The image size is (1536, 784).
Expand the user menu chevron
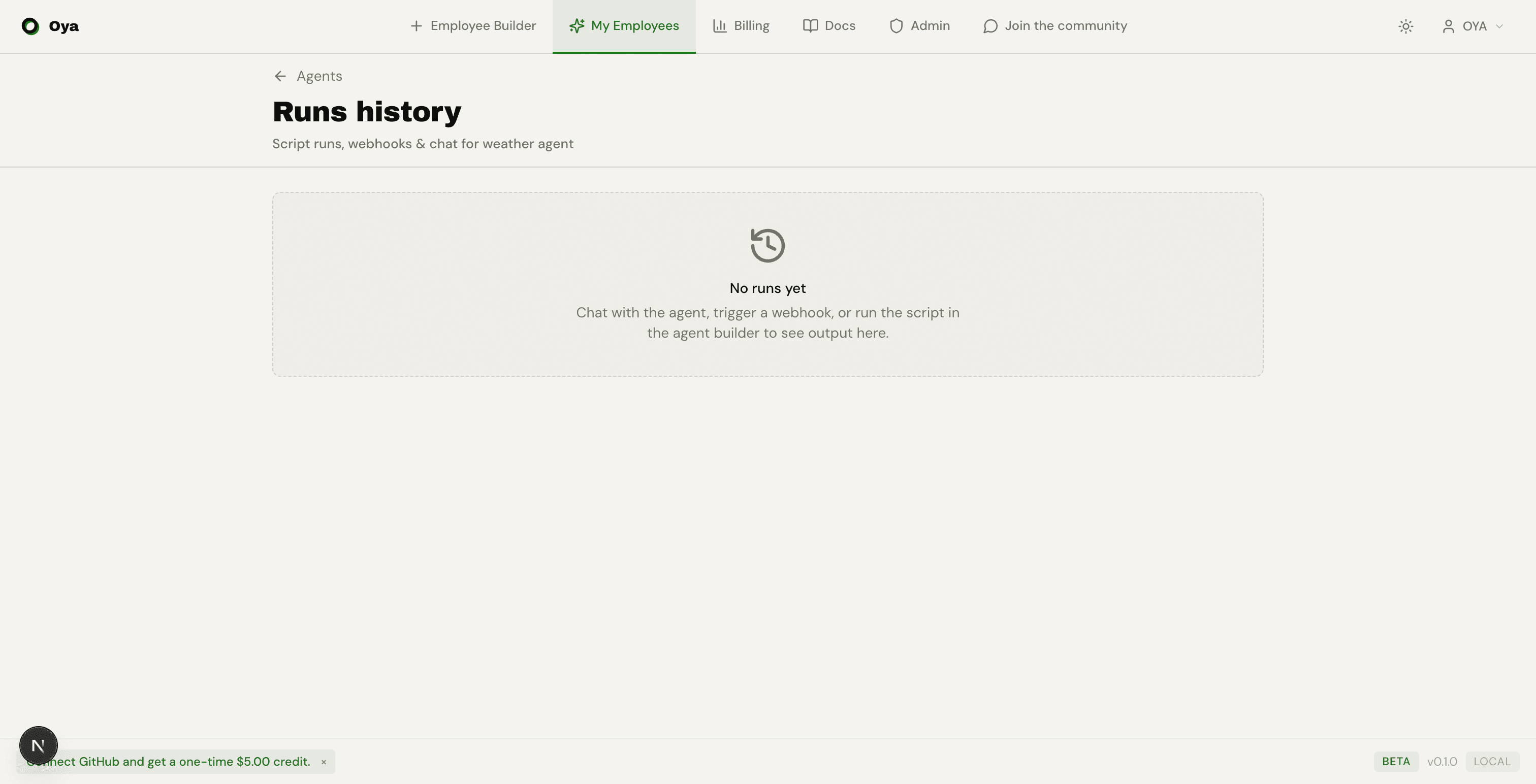(1501, 26)
